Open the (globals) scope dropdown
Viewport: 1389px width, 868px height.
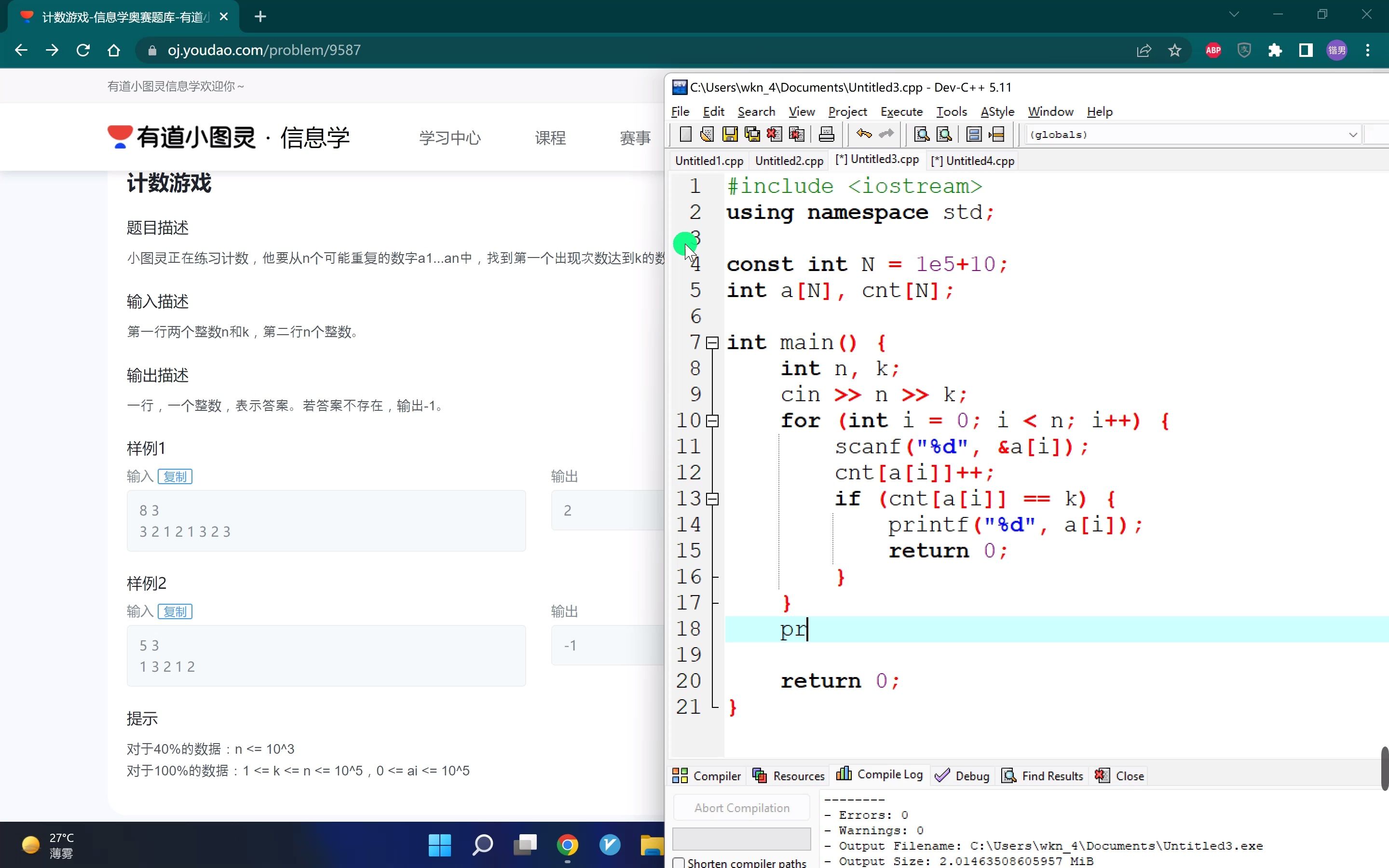coord(1352,135)
